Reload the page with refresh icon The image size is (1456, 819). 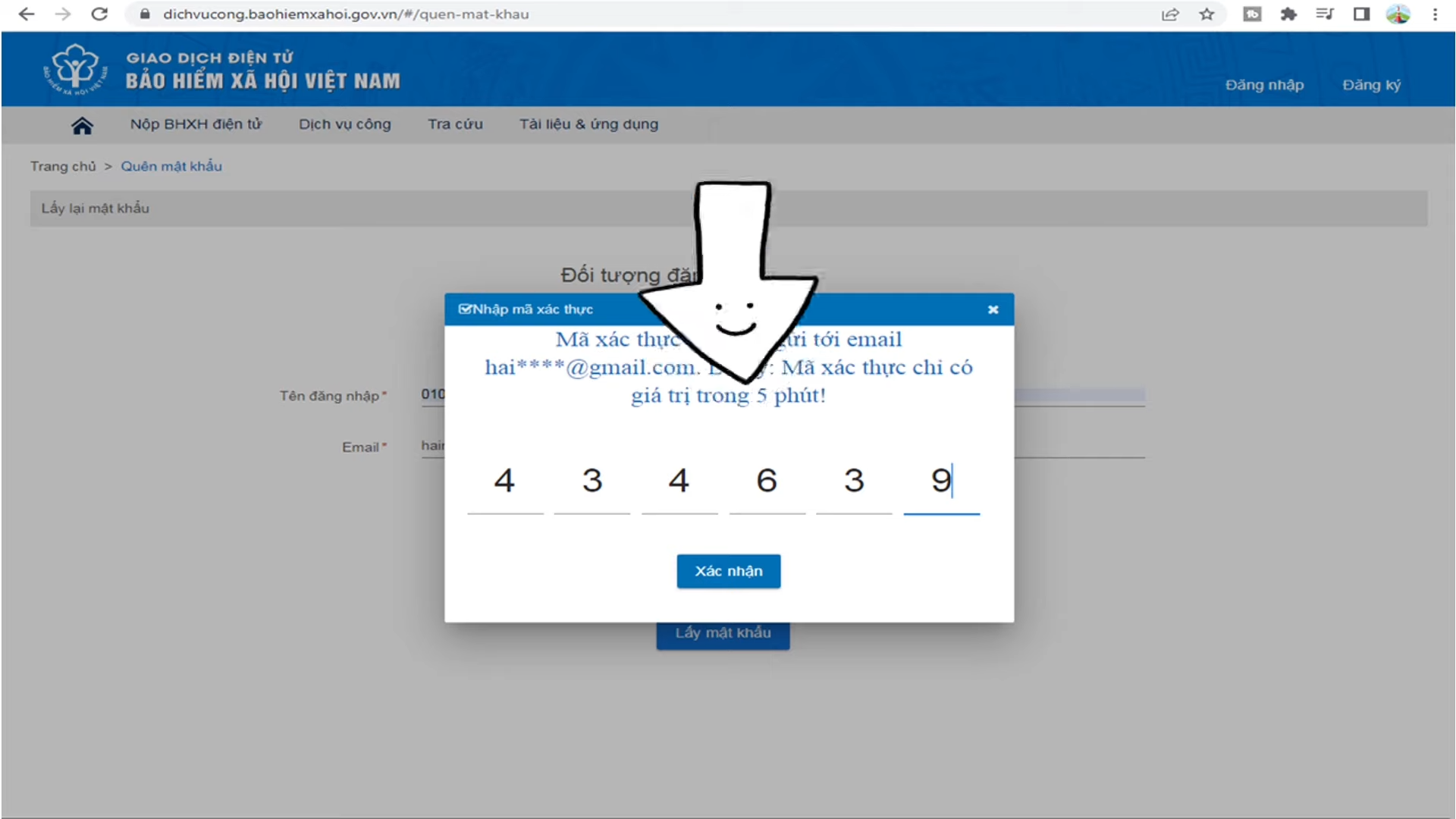pyautogui.click(x=99, y=14)
